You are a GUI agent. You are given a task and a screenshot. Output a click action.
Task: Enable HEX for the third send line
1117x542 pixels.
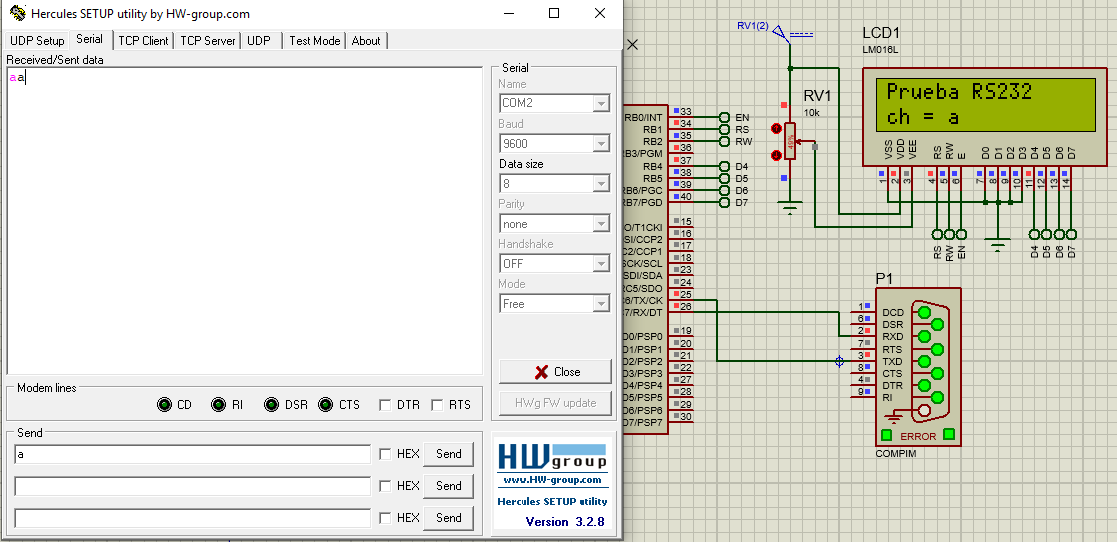coord(385,518)
